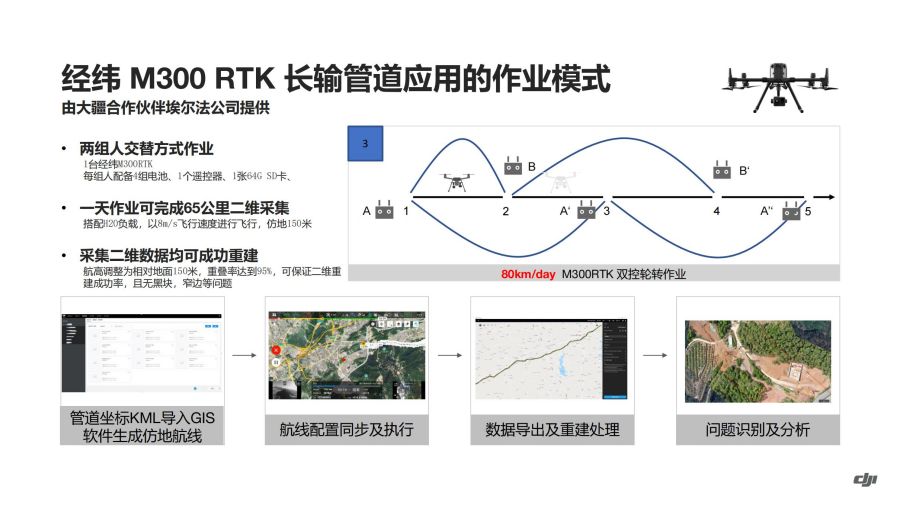Click subtitle '由大疆合作伙伴埃尔法公司提供'

coord(165,107)
